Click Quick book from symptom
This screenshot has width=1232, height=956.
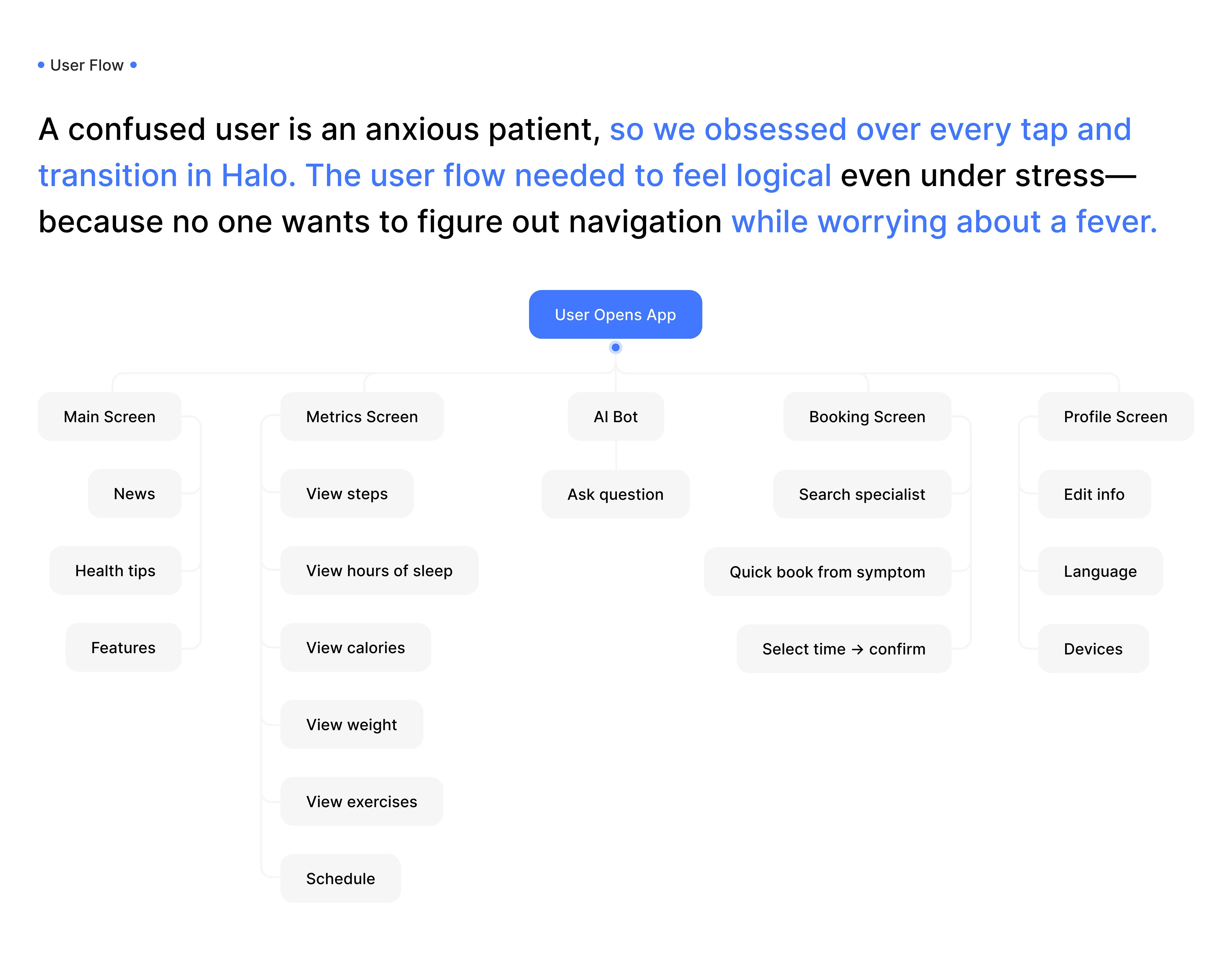[x=827, y=572]
